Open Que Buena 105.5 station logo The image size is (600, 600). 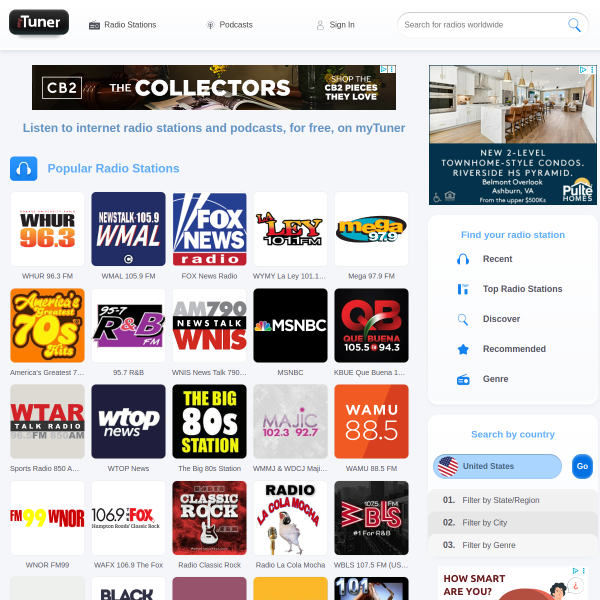click(x=372, y=325)
